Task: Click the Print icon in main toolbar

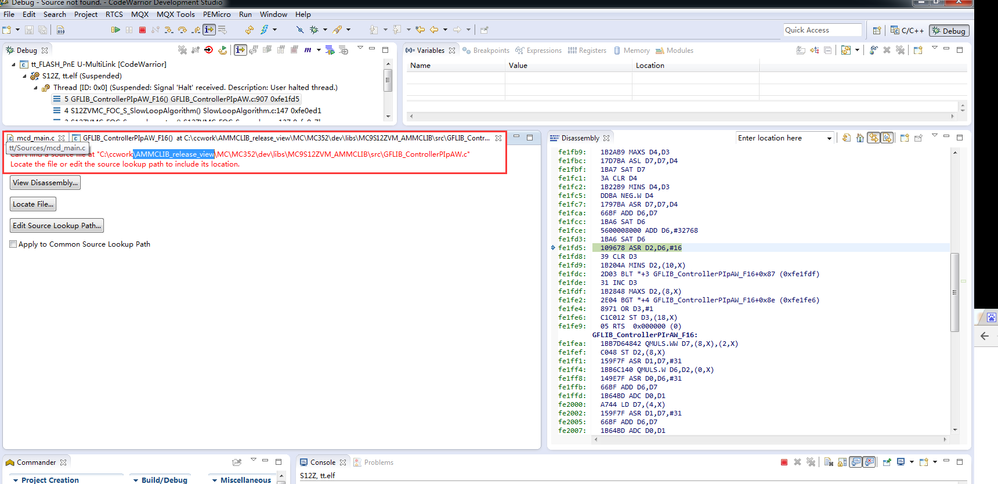Action: (60, 30)
